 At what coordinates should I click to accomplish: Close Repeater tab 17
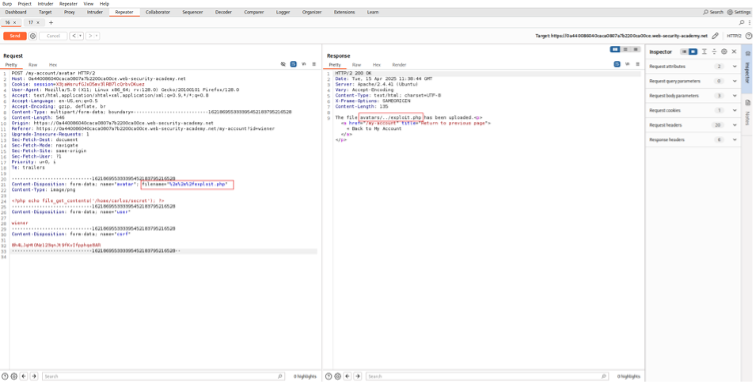(38, 23)
